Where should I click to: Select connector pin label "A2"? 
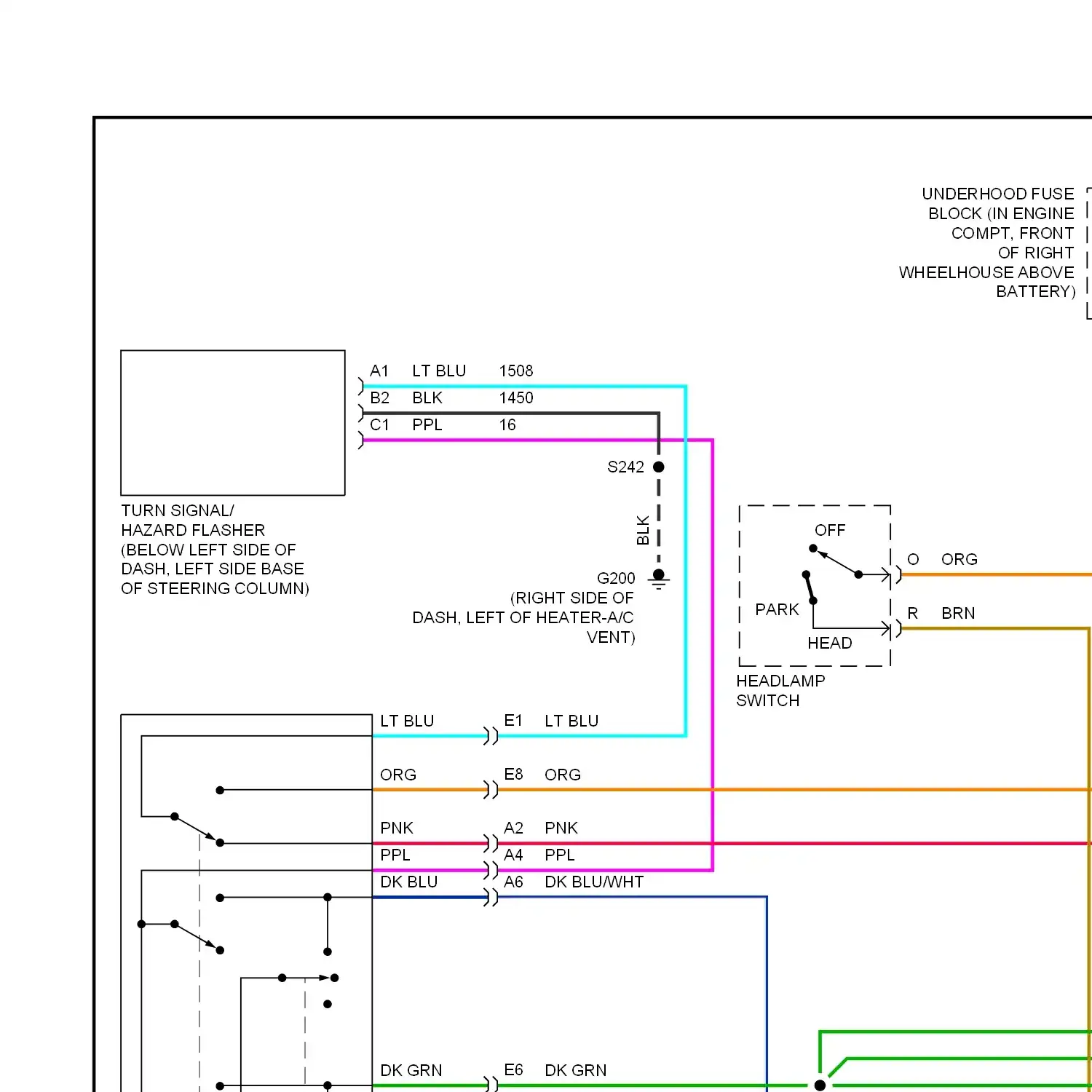513,828
